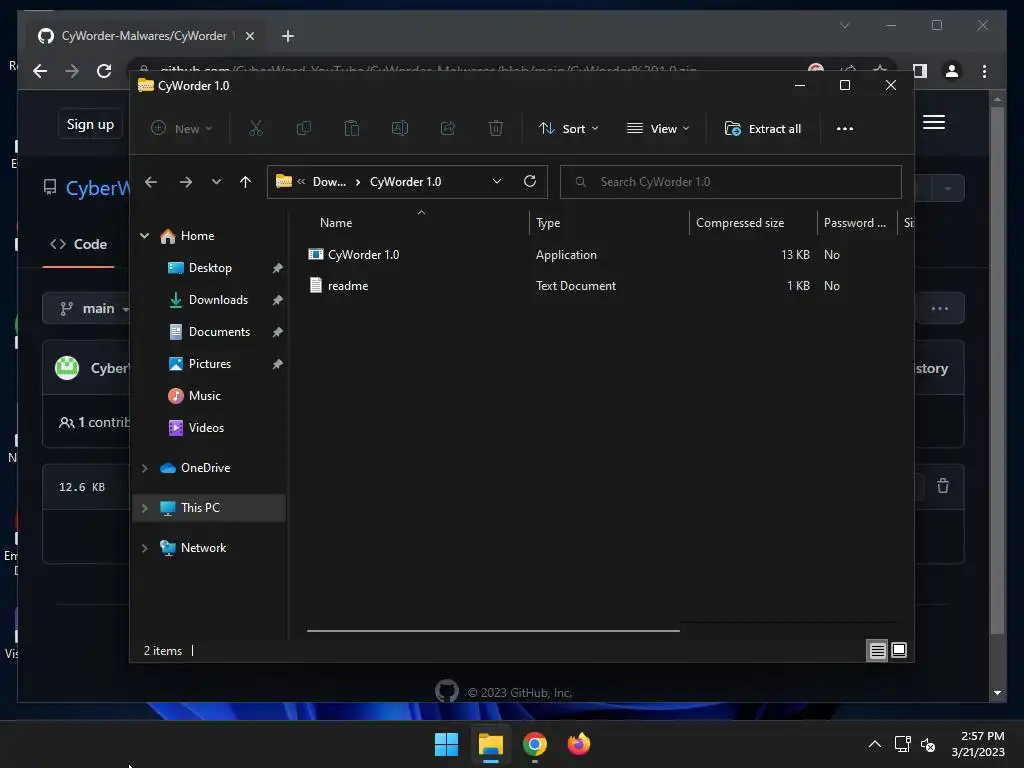
Task: Click the Rename icon in Explorer toolbar
Action: 400,129
